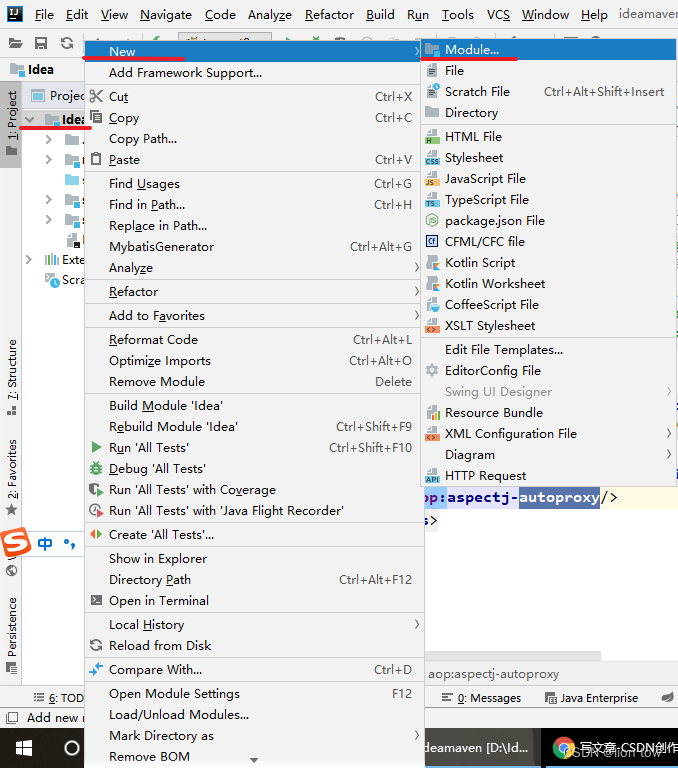Expand Add to Favorites submenu arrow
Screen dimensions: 678x768
(416, 315)
